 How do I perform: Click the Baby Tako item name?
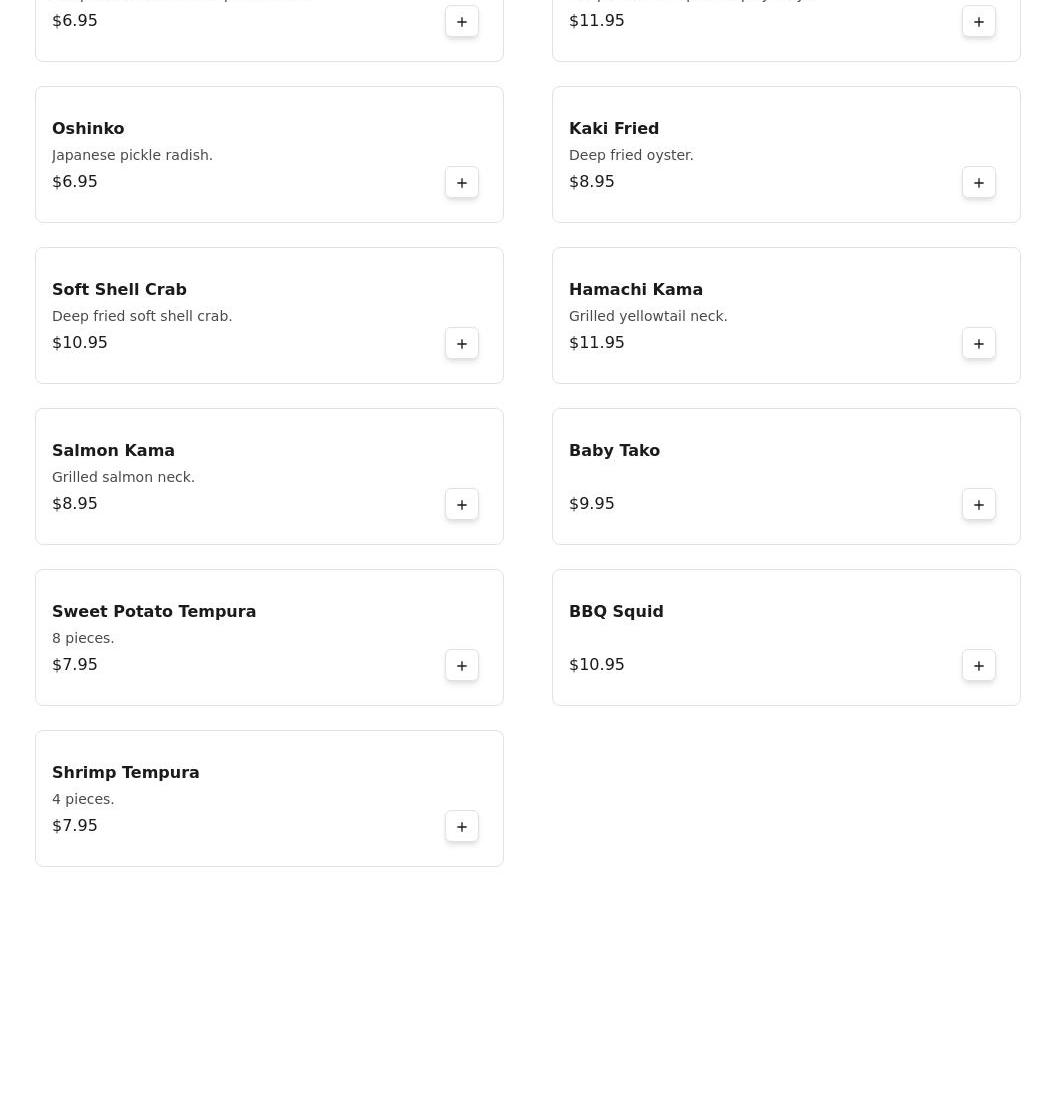[x=614, y=451]
